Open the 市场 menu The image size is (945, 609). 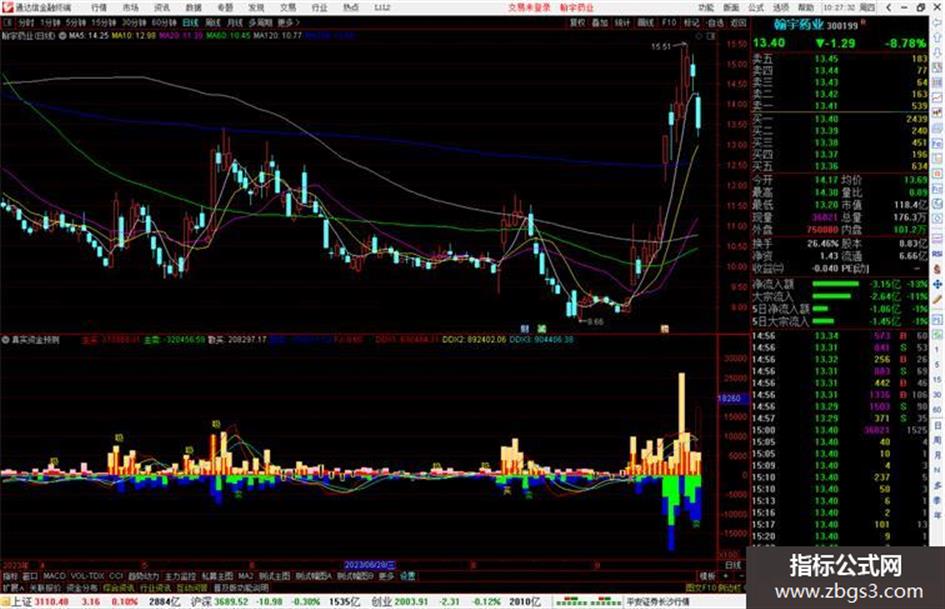pos(130,8)
